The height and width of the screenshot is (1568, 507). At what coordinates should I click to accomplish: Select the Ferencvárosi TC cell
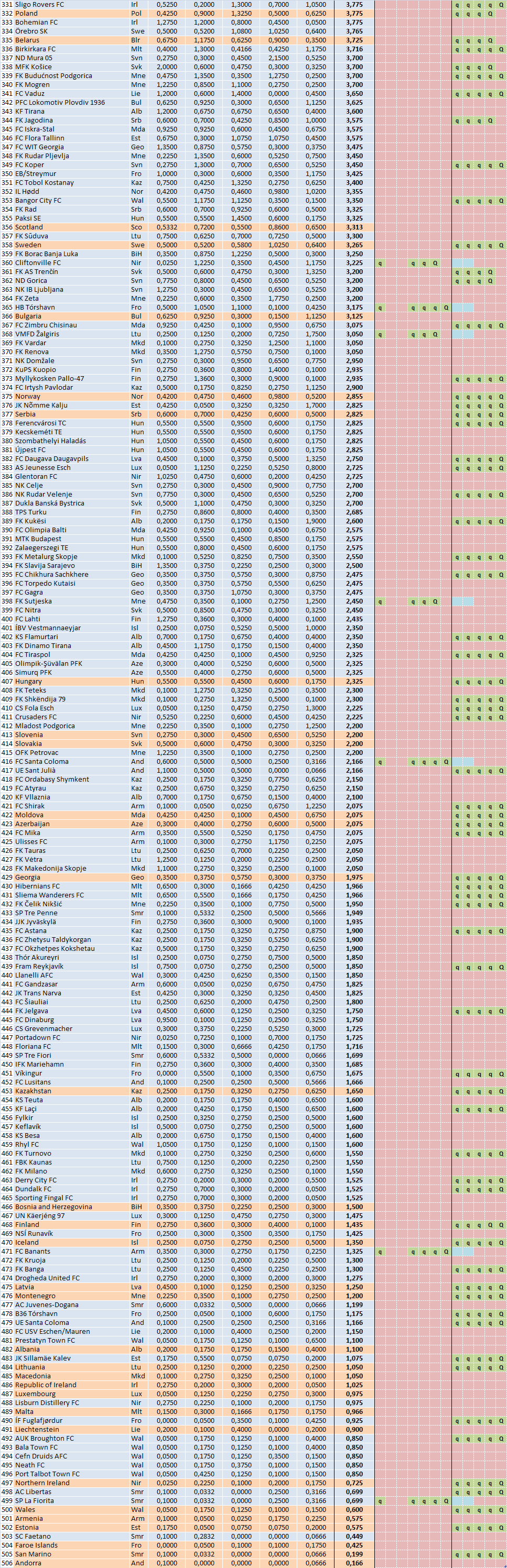point(41,423)
